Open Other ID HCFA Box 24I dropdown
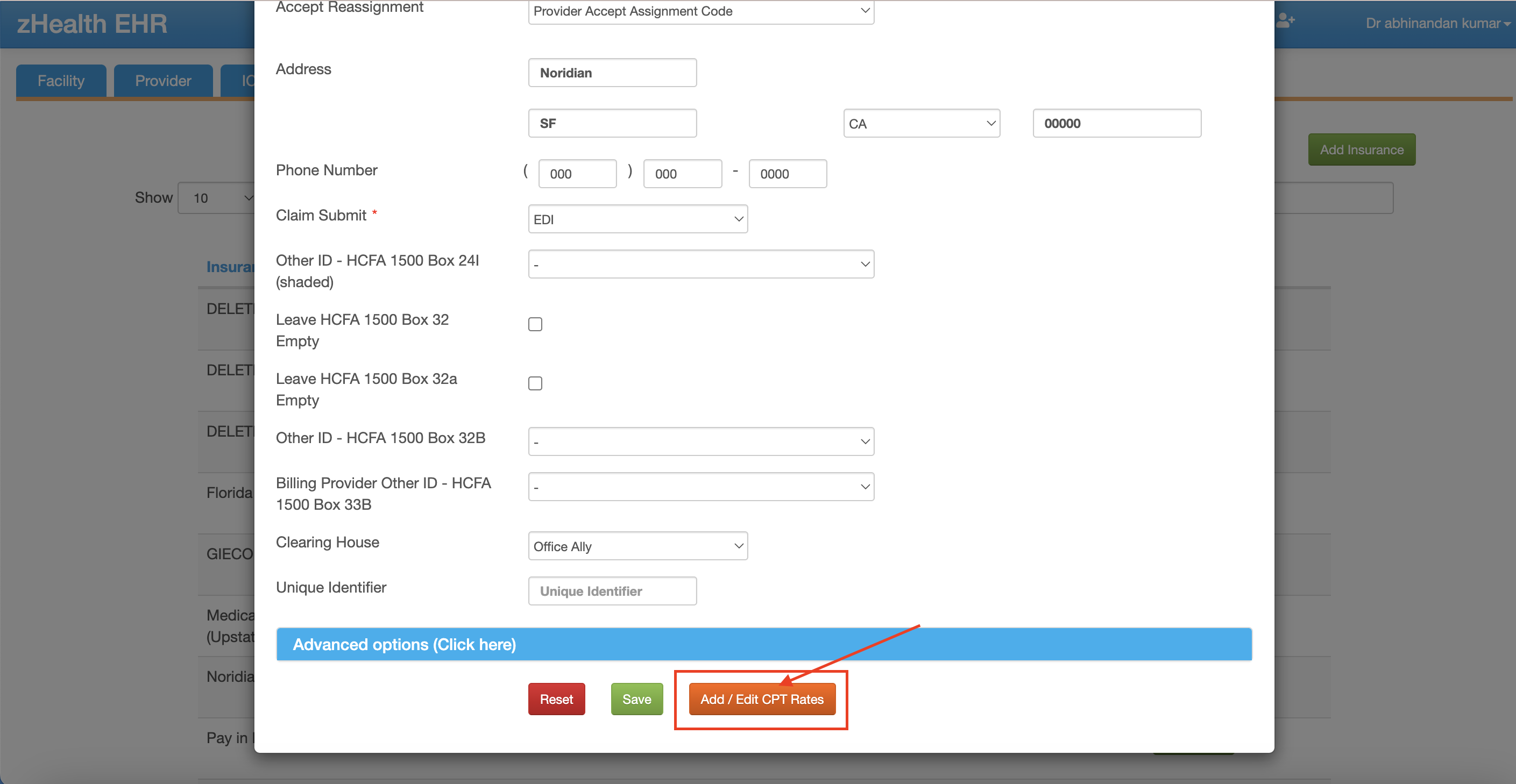This screenshot has width=1516, height=784. [701, 265]
